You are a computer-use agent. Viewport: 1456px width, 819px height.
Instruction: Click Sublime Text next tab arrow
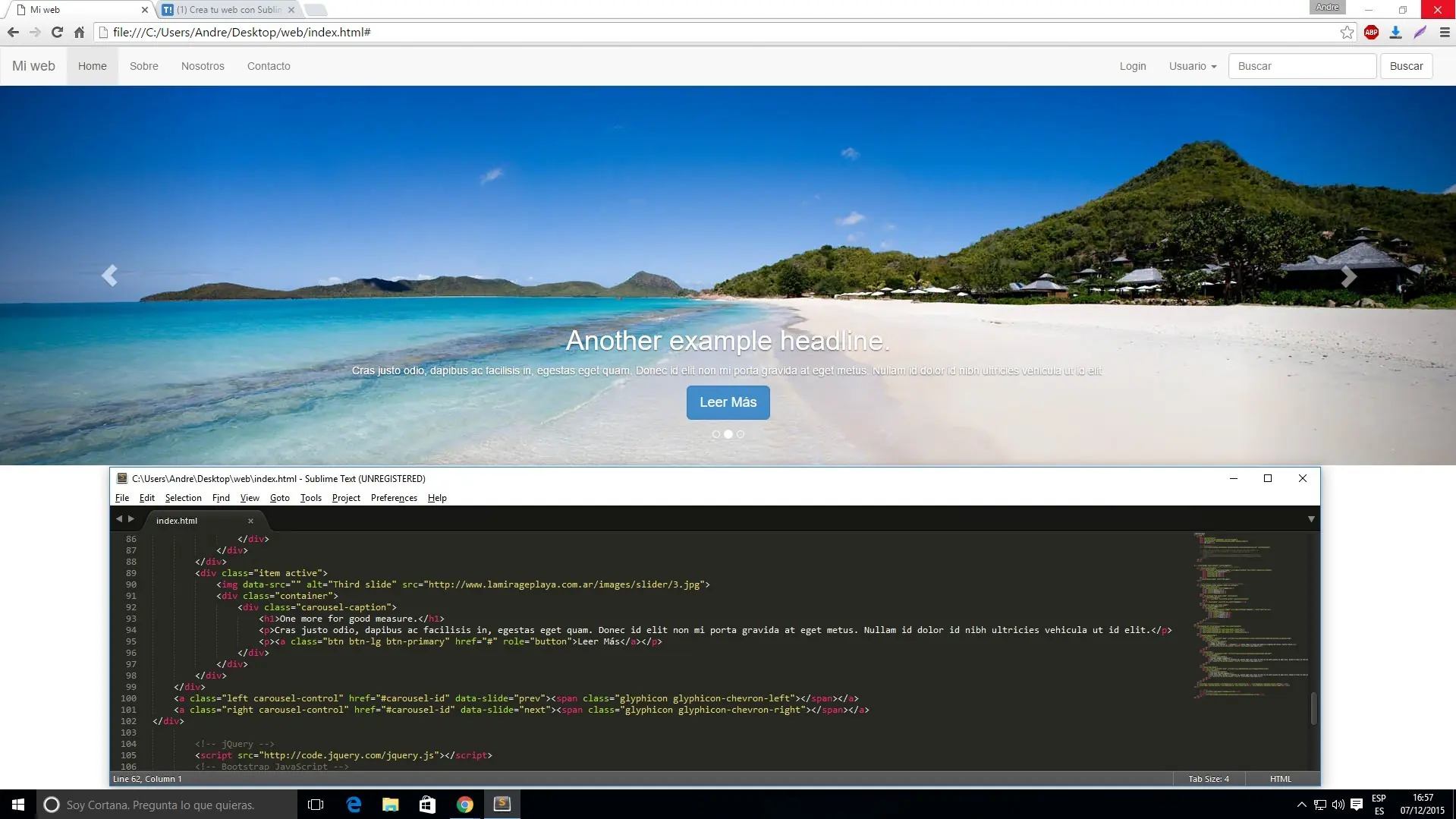(x=131, y=519)
